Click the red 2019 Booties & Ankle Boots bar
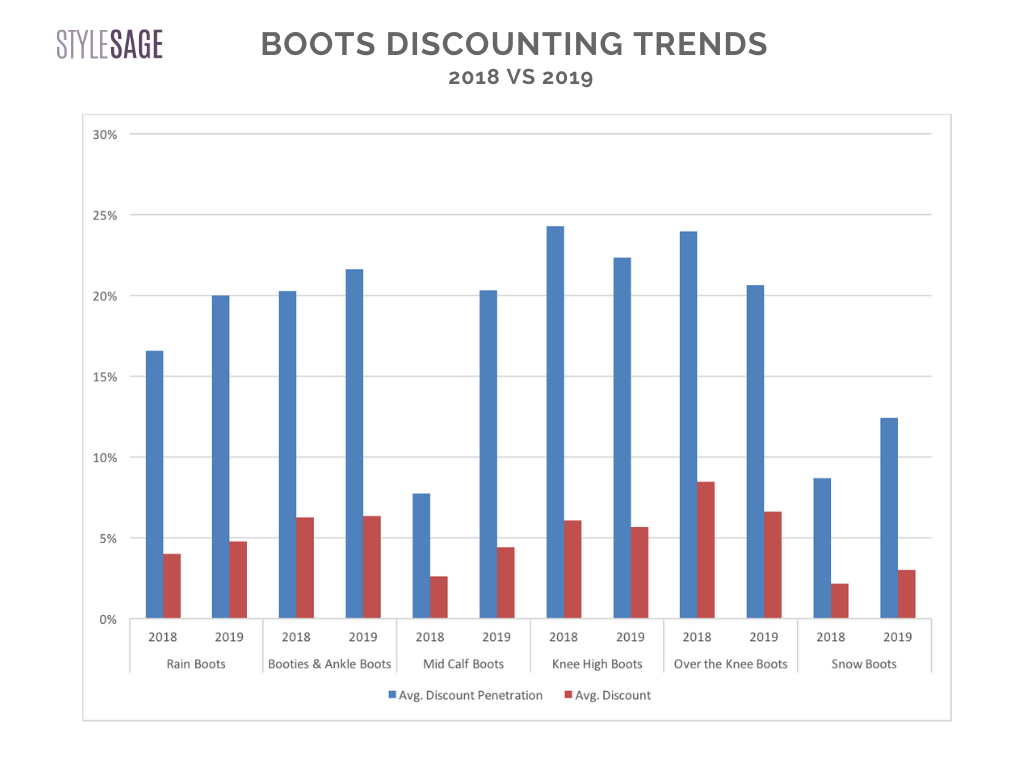The width and height of the screenshot is (1024, 768). coord(372,567)
